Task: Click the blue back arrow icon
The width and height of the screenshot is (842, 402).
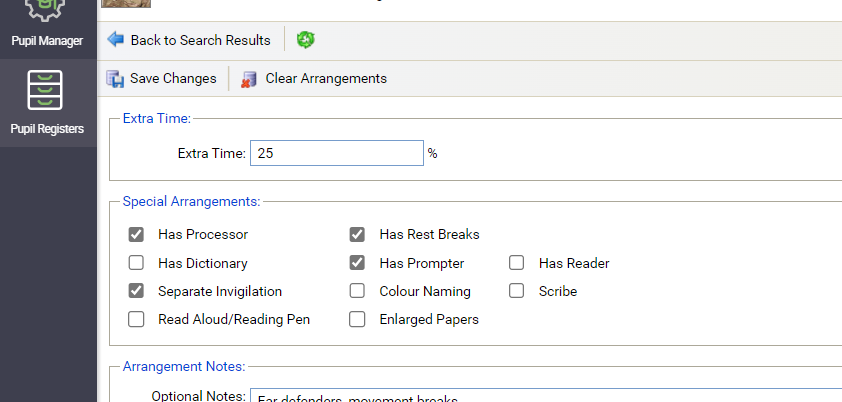Action: click(x=116, y=40)
